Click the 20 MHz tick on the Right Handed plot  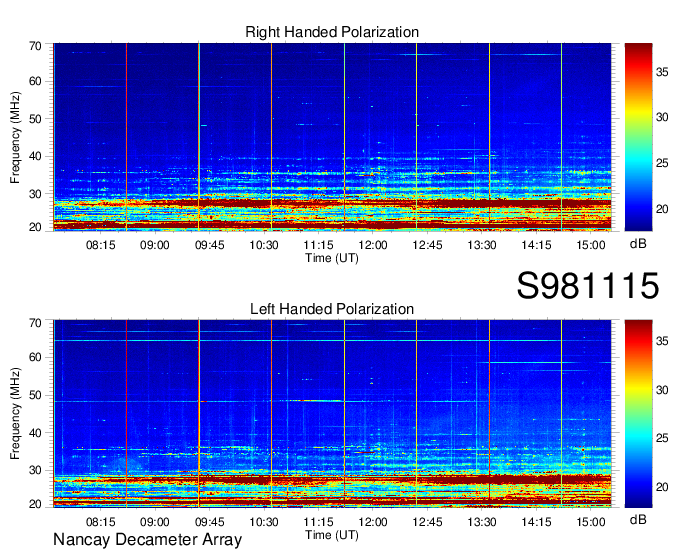(x=35, y=227)
